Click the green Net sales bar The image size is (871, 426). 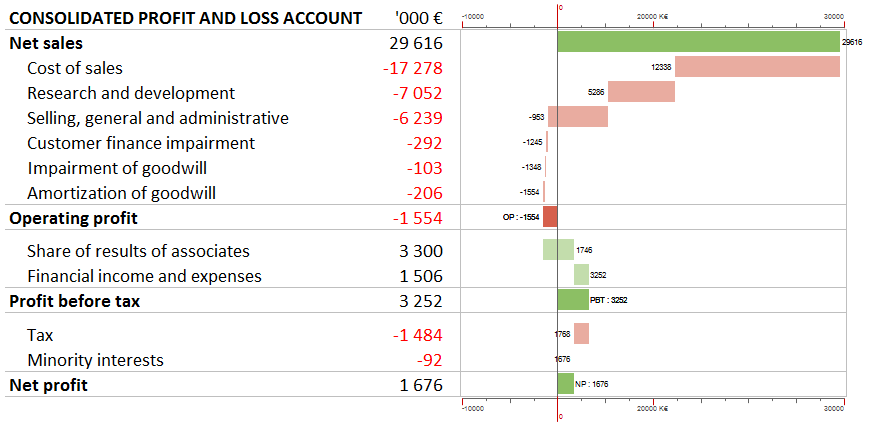698,42
